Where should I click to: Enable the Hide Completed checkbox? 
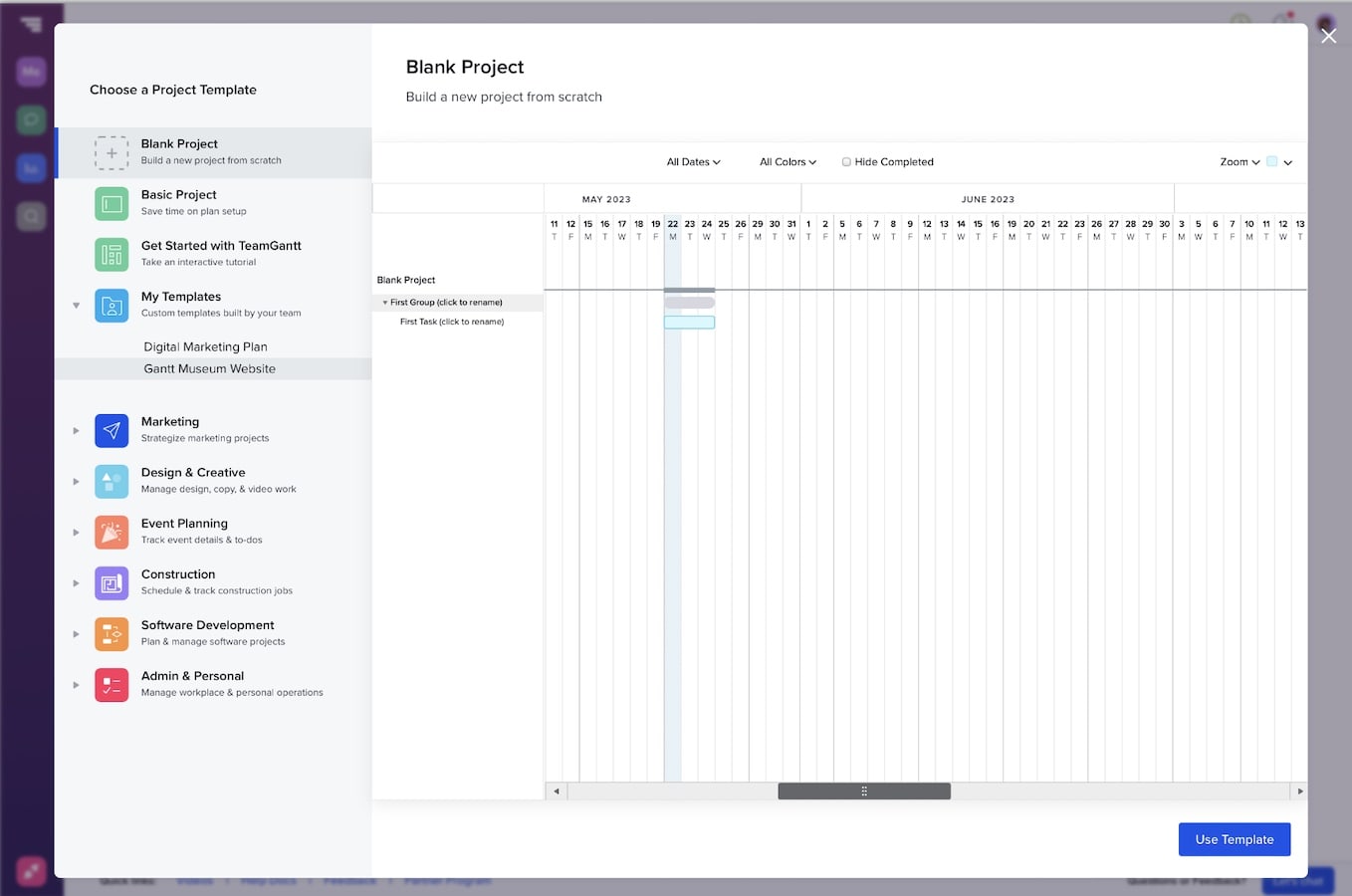tap(845, 161)
